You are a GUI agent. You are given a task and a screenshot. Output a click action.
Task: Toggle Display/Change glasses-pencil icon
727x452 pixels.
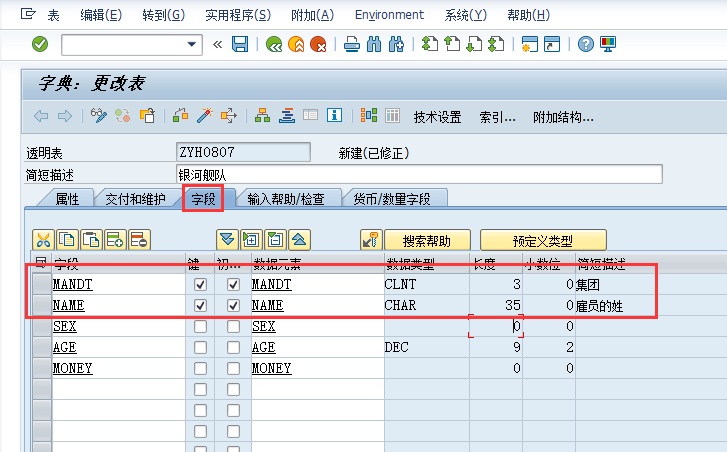(99, 115)
